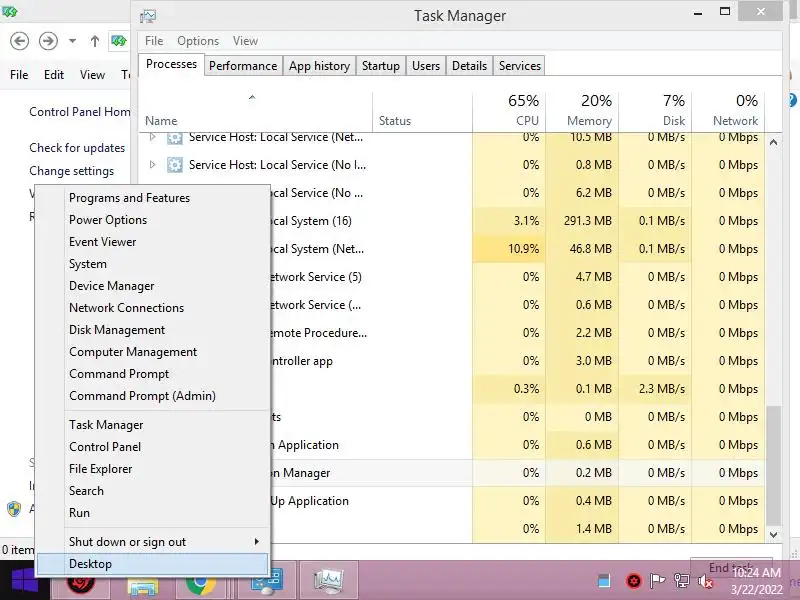Select Desktop menu entry

pos(152,564)
